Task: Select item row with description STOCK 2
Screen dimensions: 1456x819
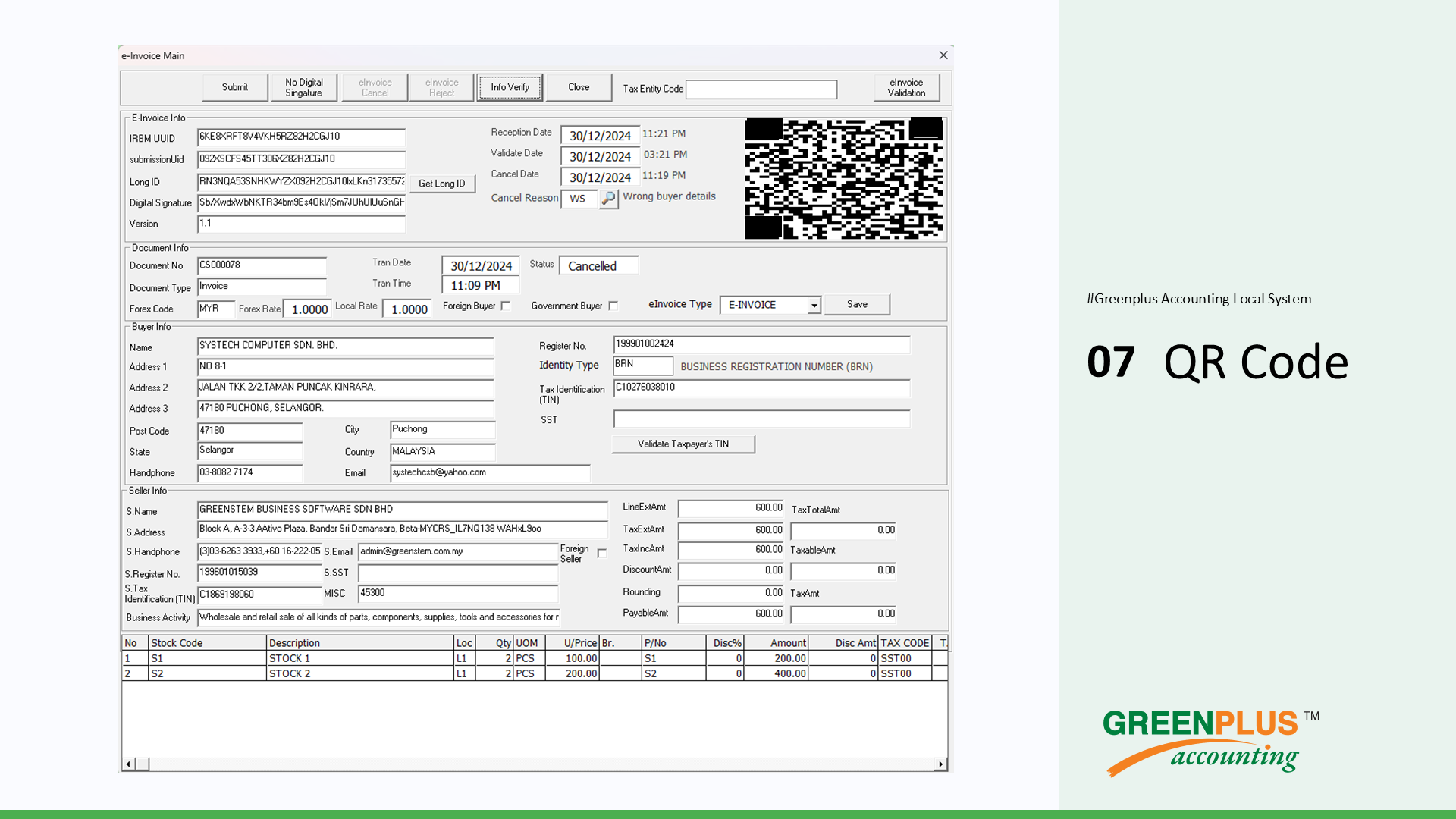Action: point(535,673)
